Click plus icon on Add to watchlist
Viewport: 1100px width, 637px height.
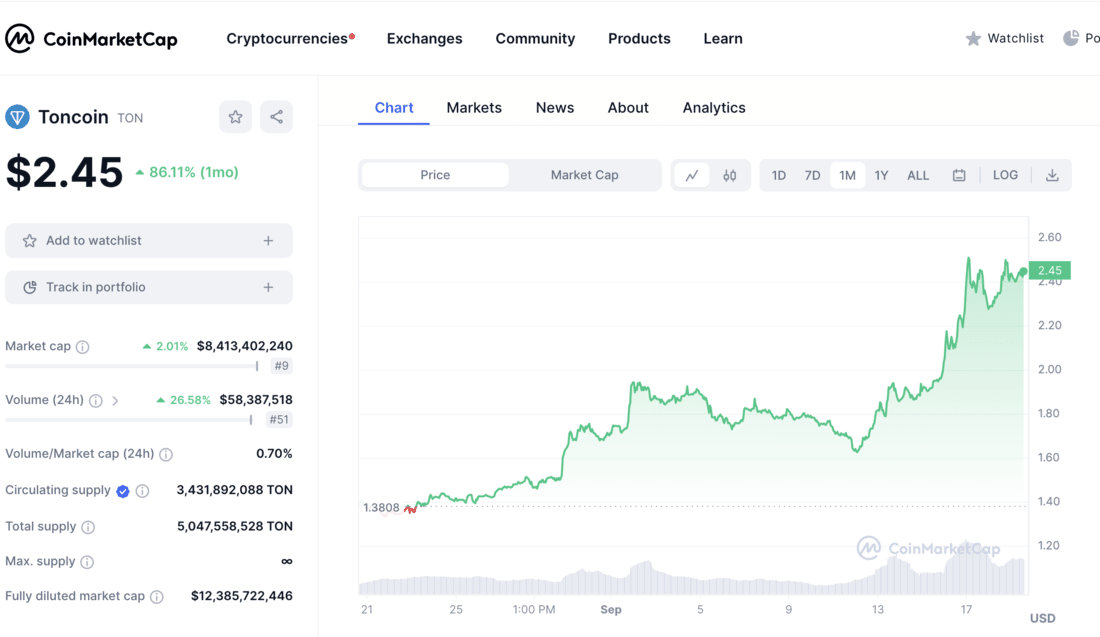point(268,241)
